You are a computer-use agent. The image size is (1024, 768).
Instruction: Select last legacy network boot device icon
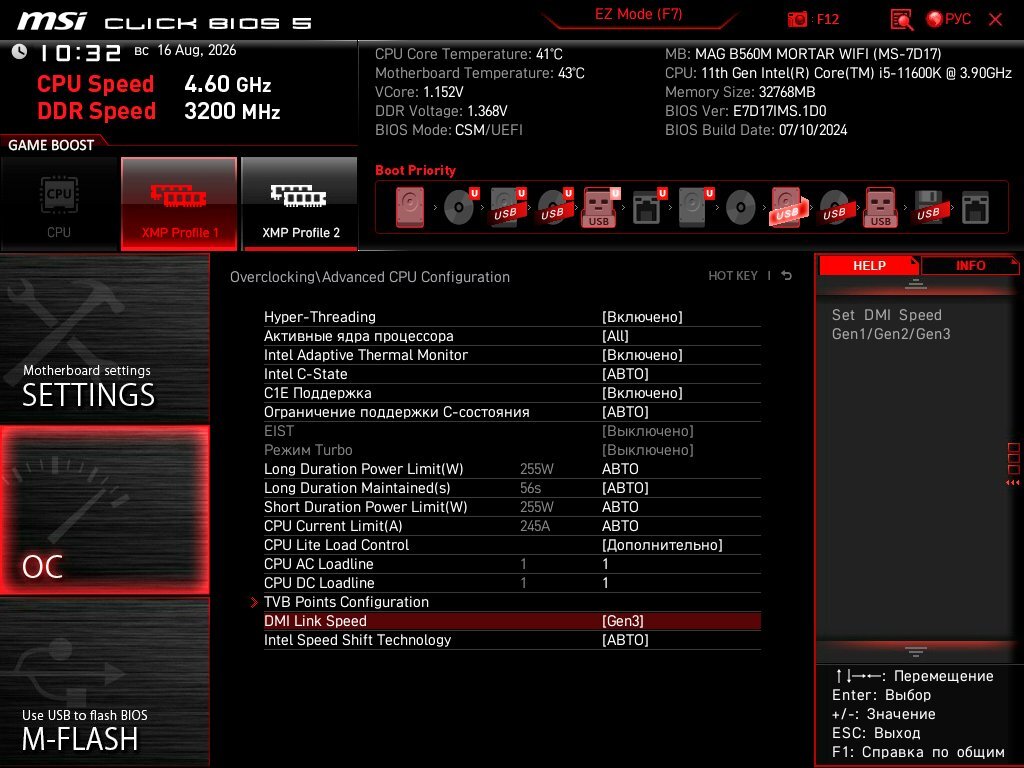point(975,208)
